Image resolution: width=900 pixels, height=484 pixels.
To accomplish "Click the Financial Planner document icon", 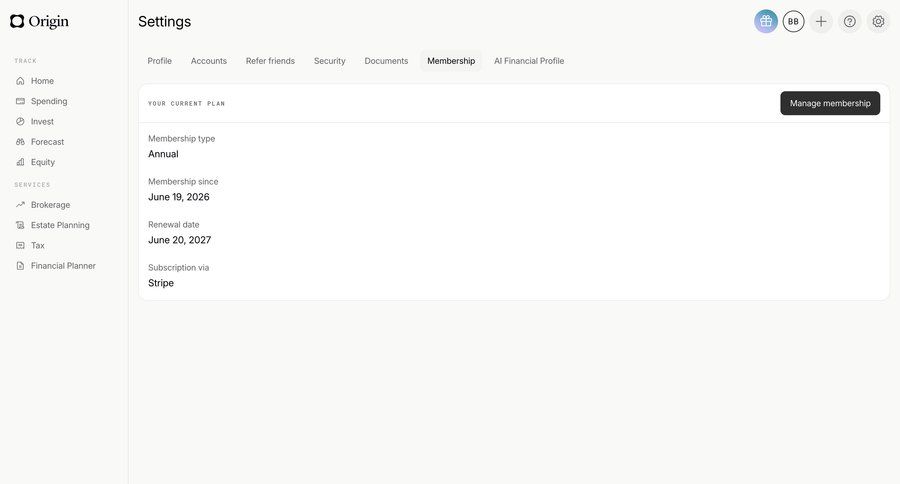I will [20, 266].
